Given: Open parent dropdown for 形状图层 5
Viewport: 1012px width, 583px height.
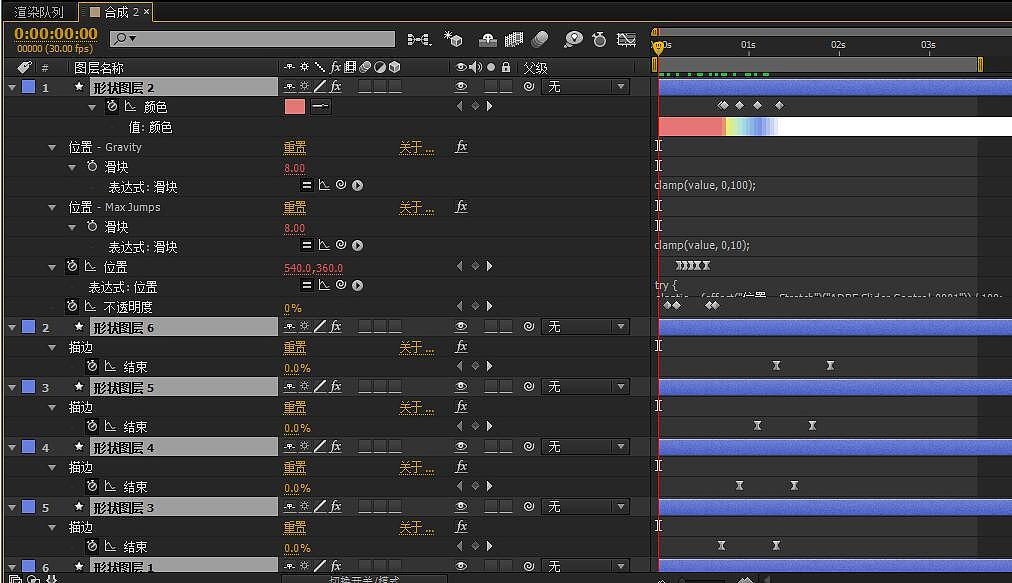Looking at the screenshot, I should coord(585,387).
